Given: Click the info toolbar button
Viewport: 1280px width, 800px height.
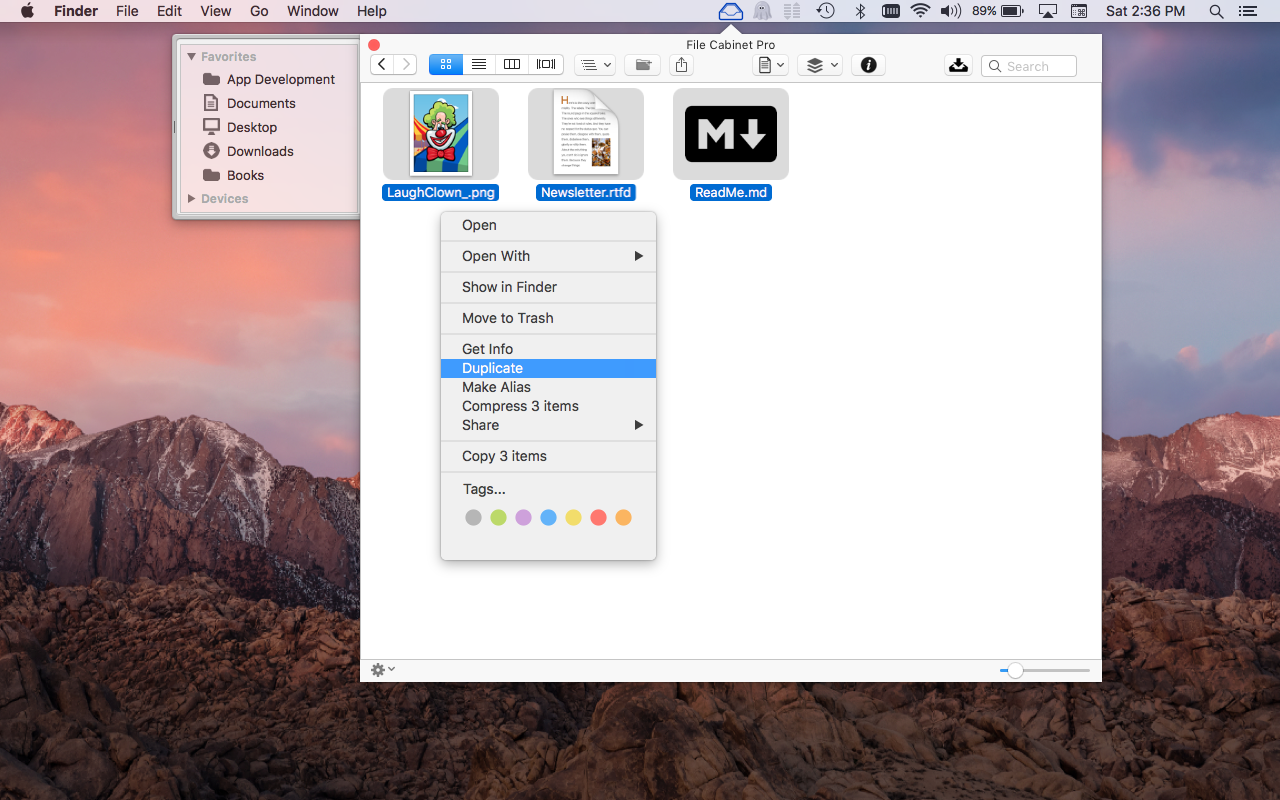Looking at the screenshot, I should pos(869,65).
